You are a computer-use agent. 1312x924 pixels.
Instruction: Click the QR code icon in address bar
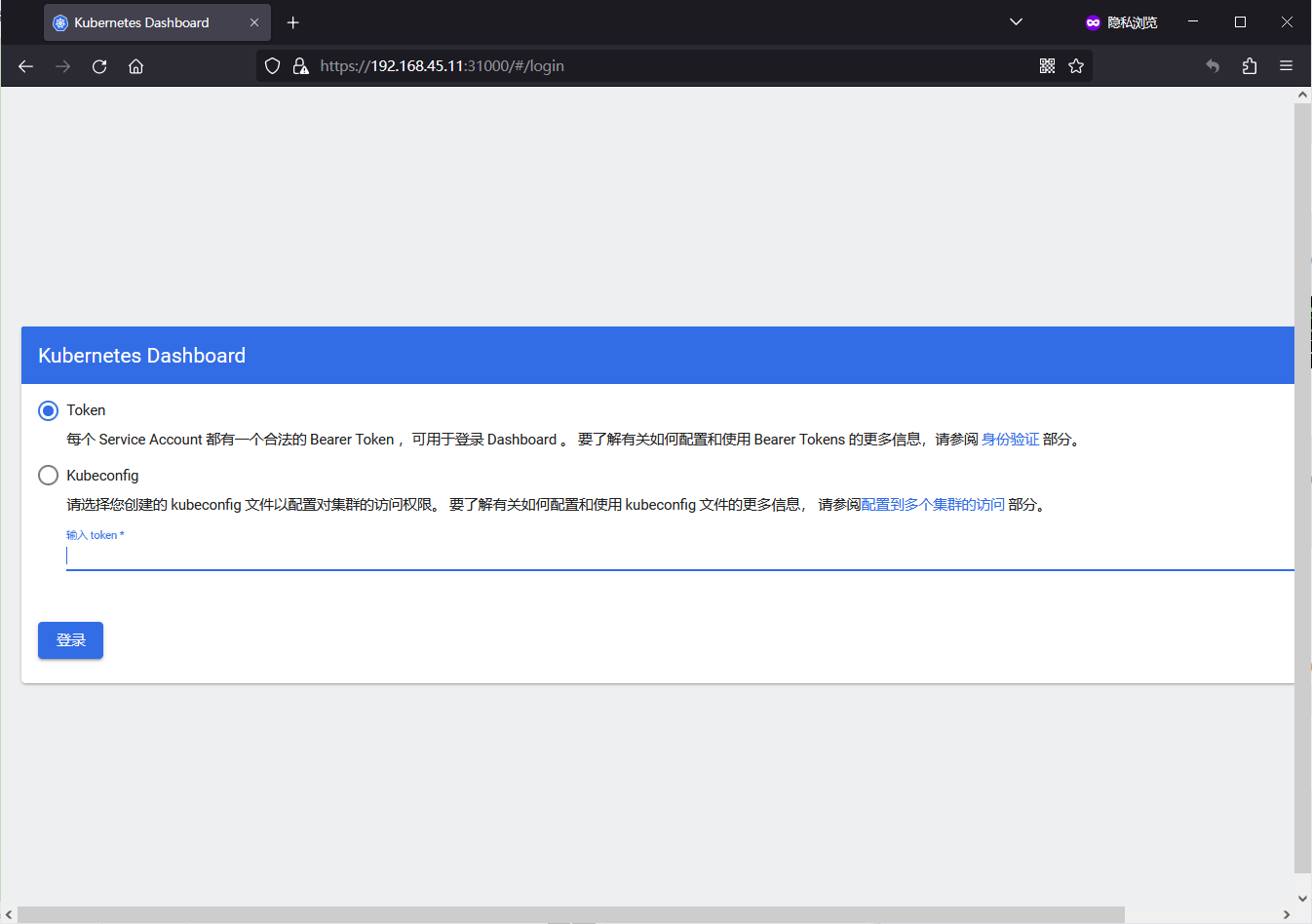point(1047,66)
